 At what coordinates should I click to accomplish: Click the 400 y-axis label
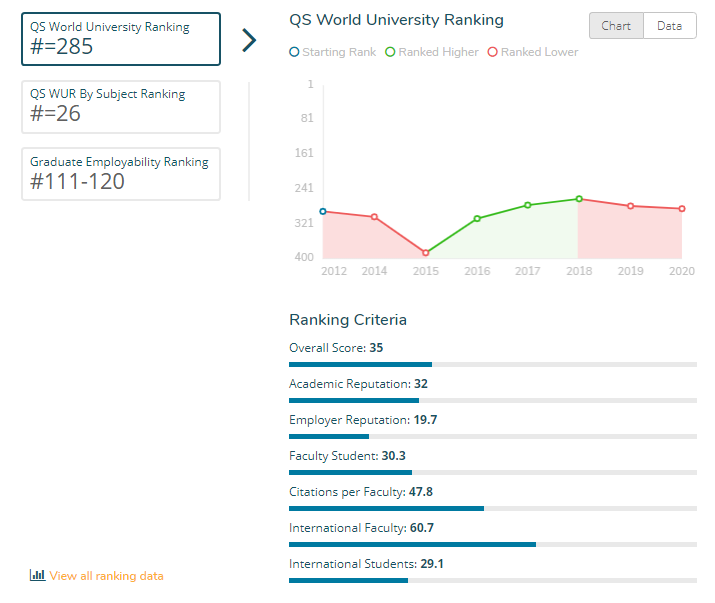point(304,257)
